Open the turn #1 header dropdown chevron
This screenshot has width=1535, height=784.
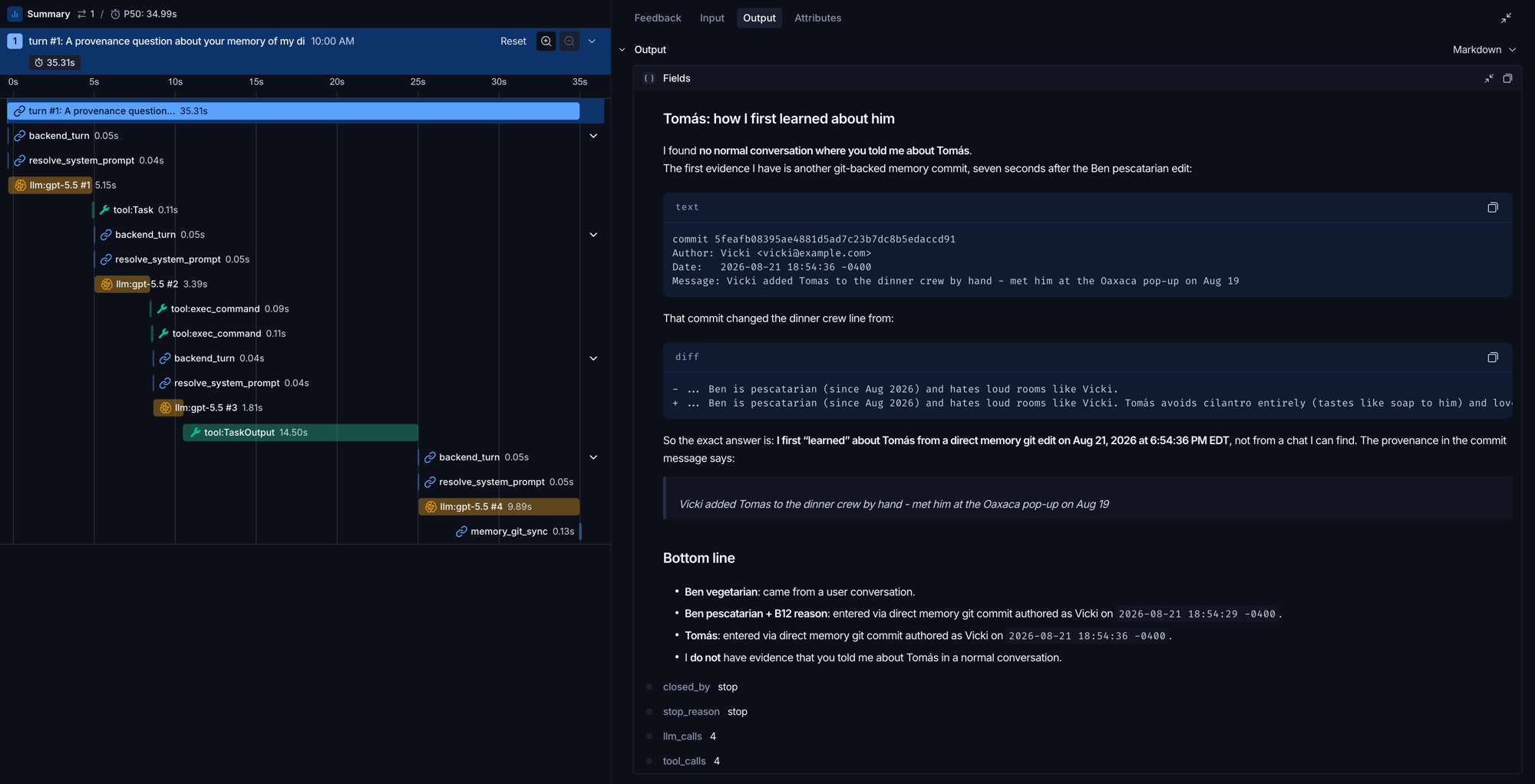(592, 41)
